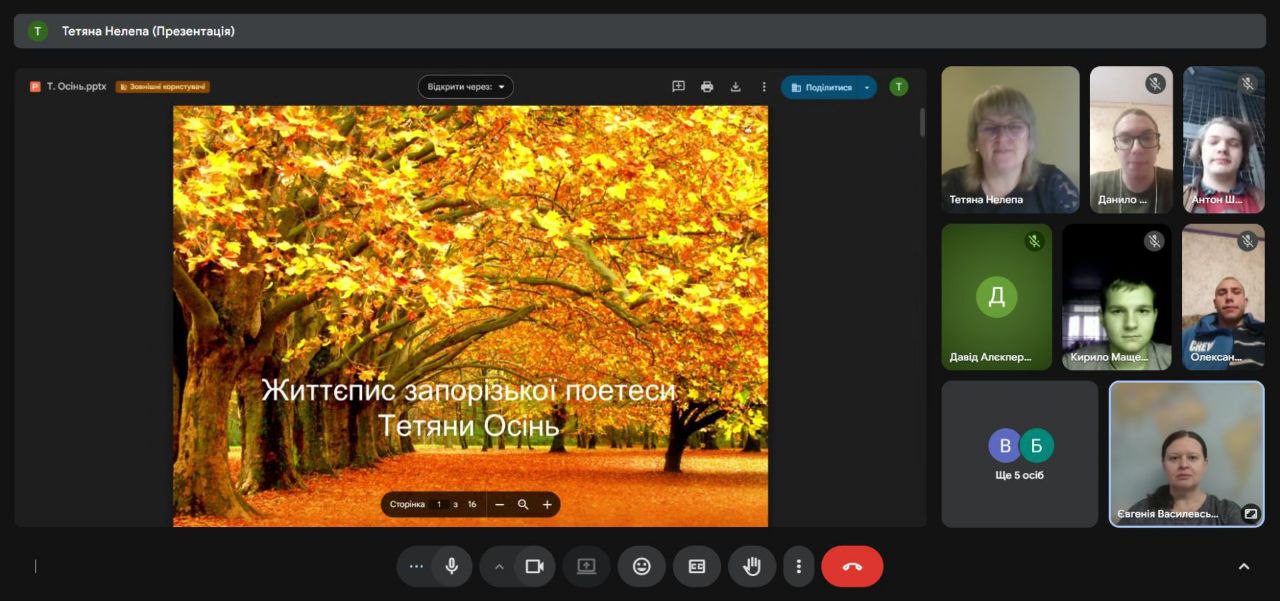Image resolution: width=1280 pixels, height=601 pixels.
Task: Open the 'Відкрити через' dropdown
Action: [x=465, y=87]
